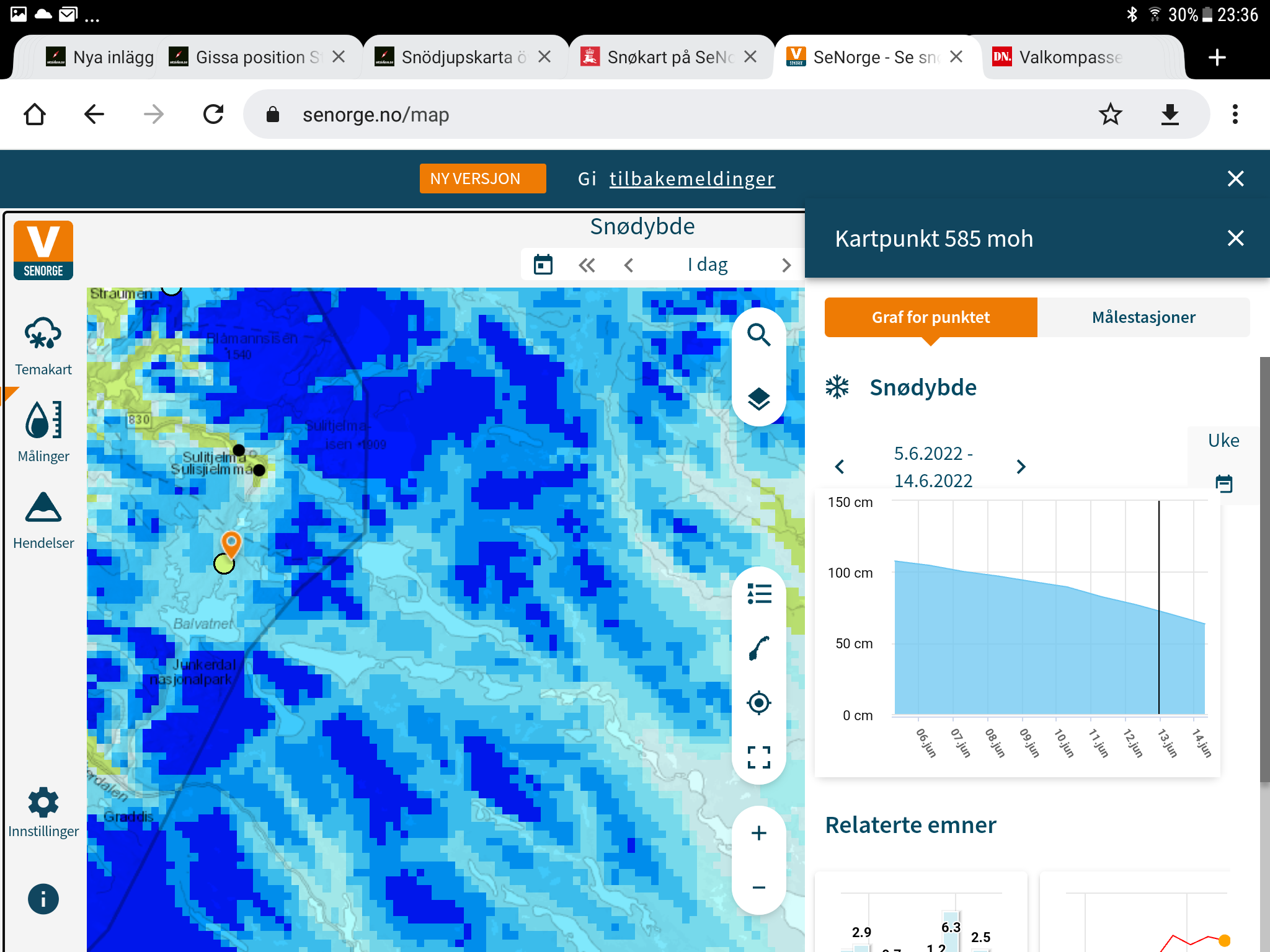Open the map date calendar picker

(x=543, y=265)
